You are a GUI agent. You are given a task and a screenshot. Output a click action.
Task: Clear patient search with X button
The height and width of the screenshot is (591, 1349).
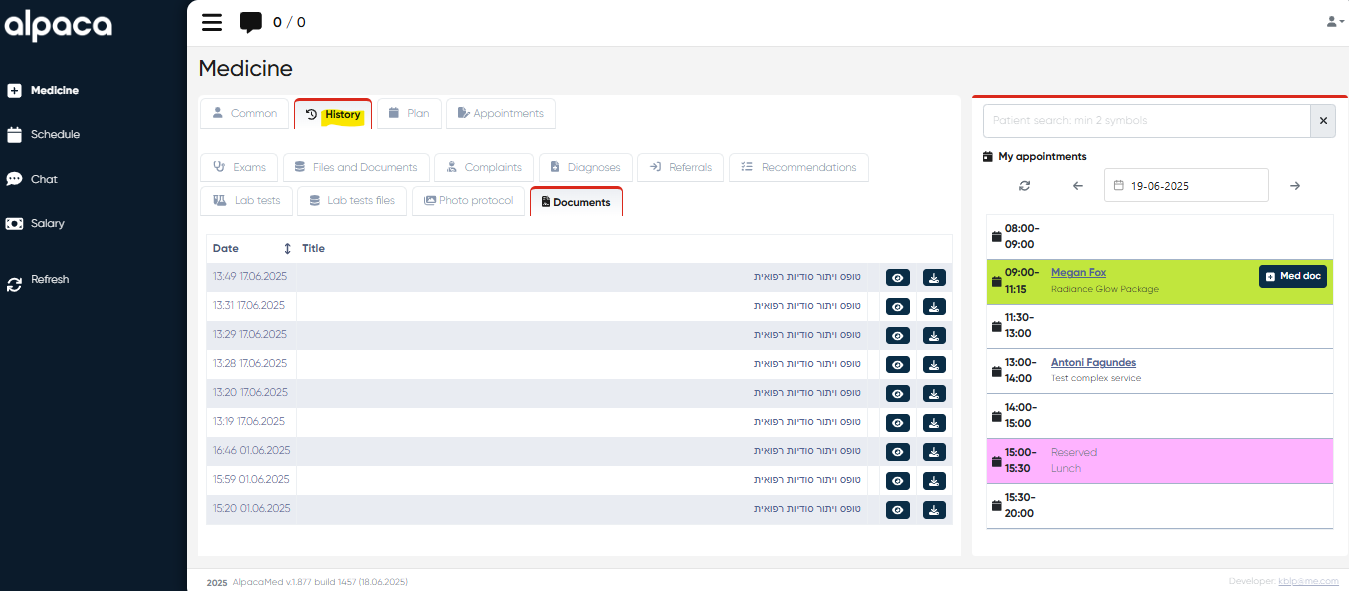[x=1323, y=121]
